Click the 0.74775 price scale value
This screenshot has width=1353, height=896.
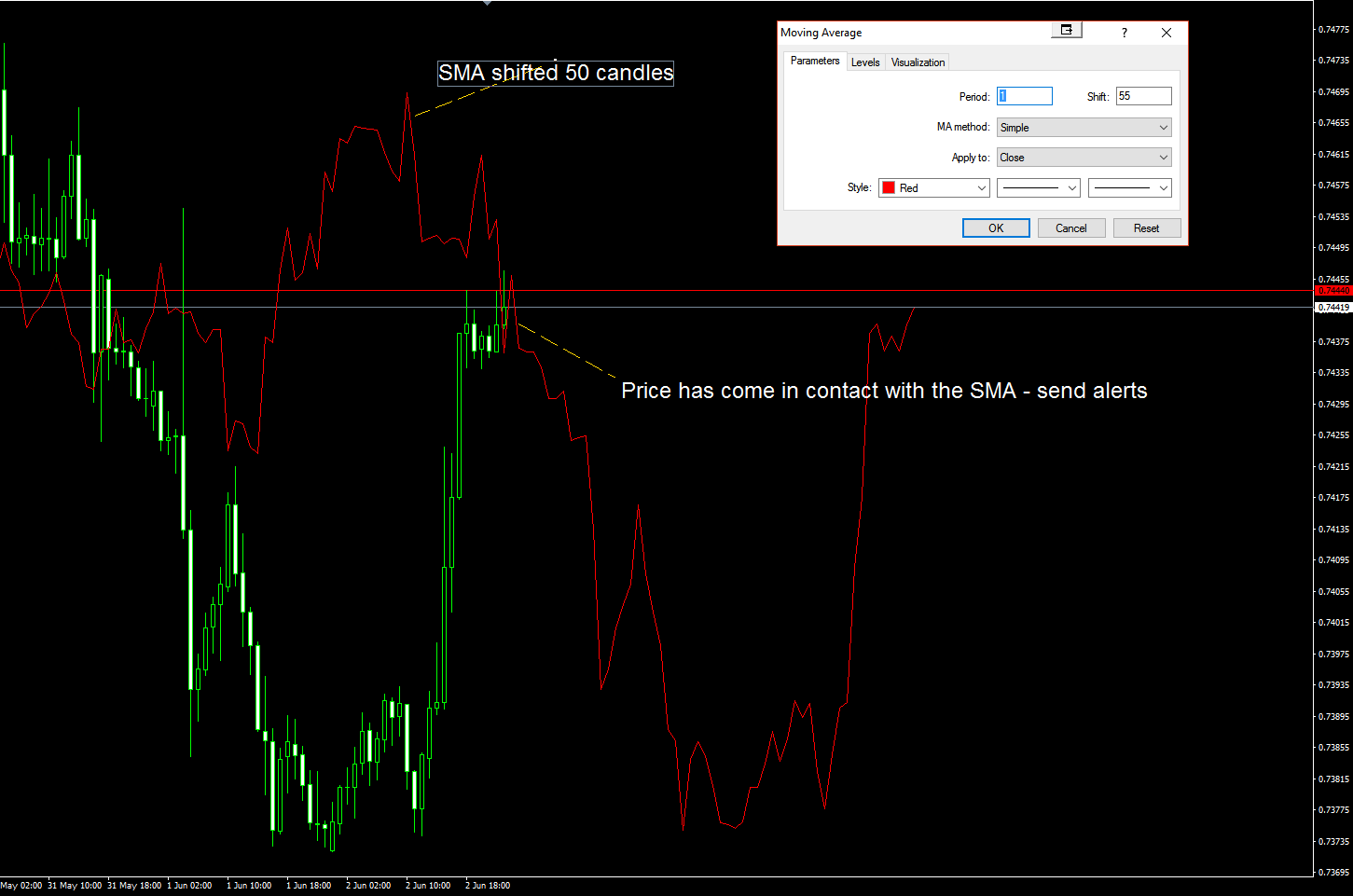(x=1334, y=30)
